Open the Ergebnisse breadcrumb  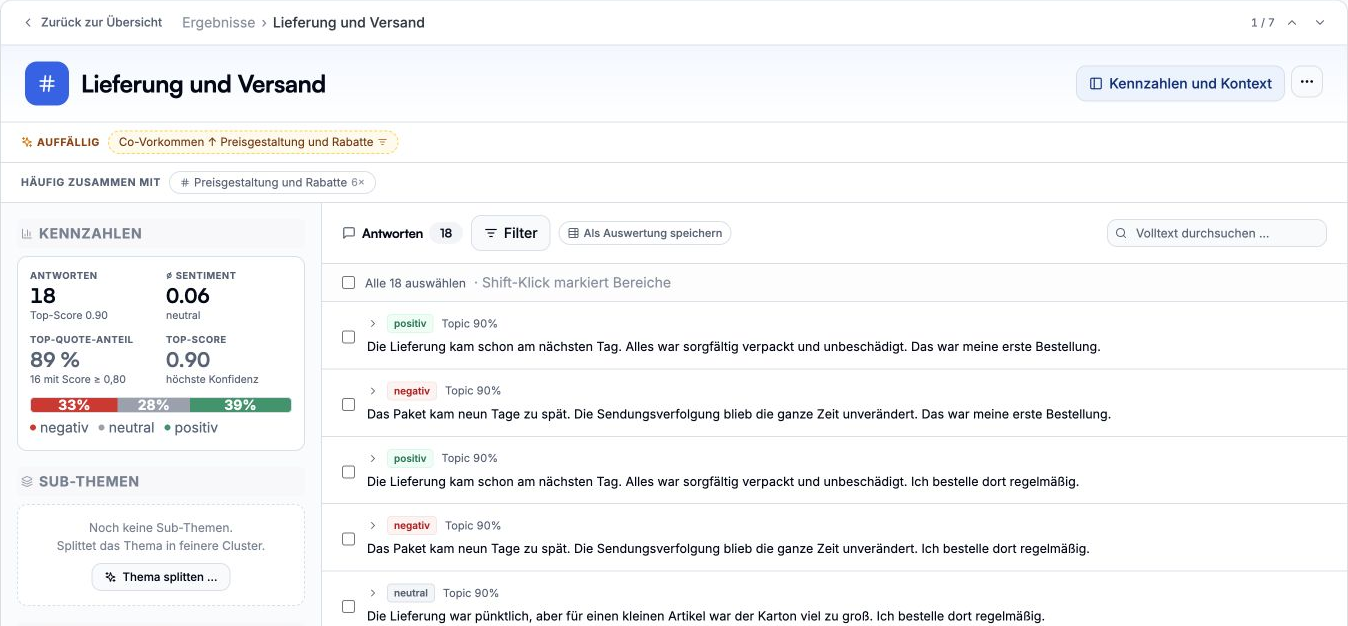218,22
